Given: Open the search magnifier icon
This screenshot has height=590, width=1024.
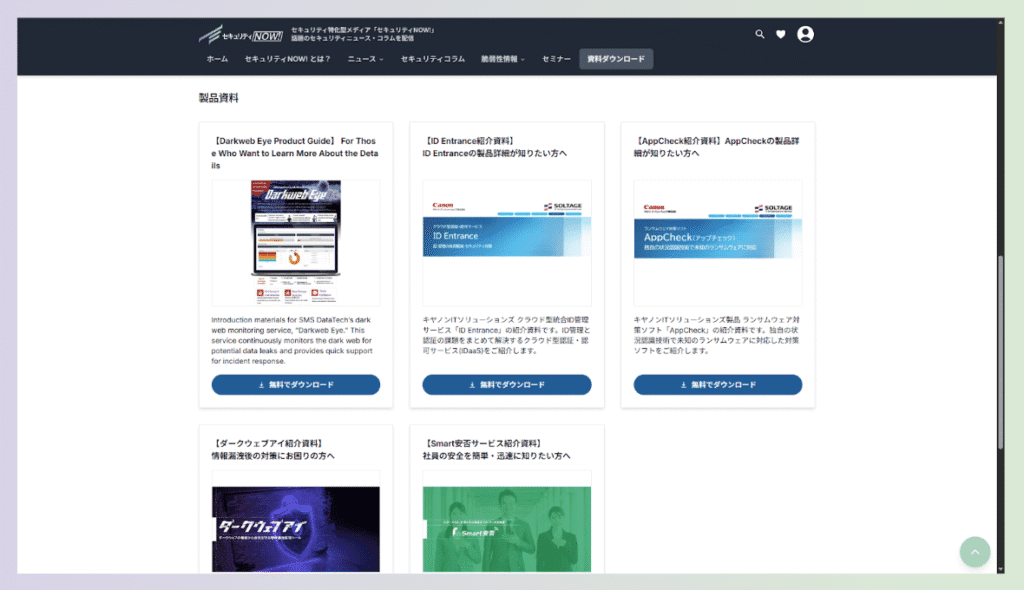Looking at the screenshot, I should 759,34.
